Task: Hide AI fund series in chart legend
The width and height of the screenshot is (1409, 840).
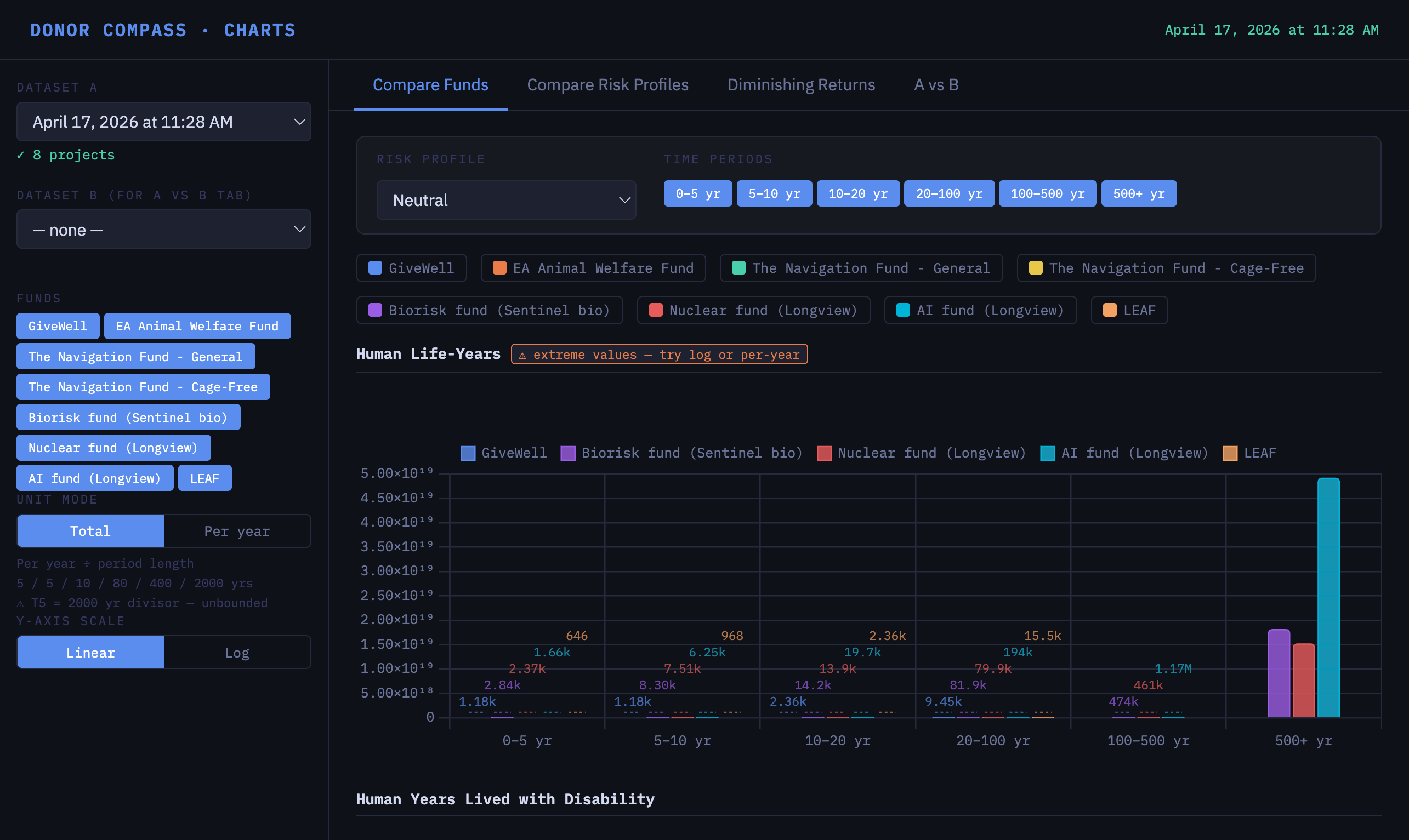Action: point(1124,453)
